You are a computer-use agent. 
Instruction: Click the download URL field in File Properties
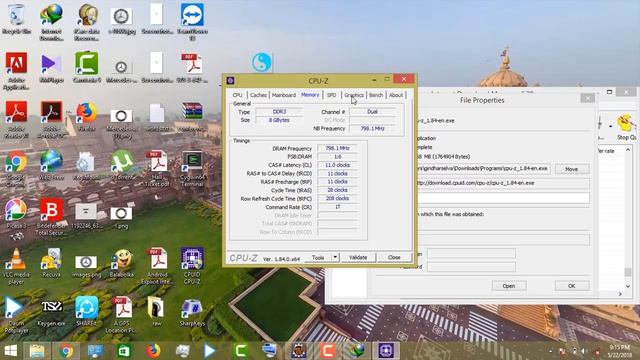(x=503, y=183)
